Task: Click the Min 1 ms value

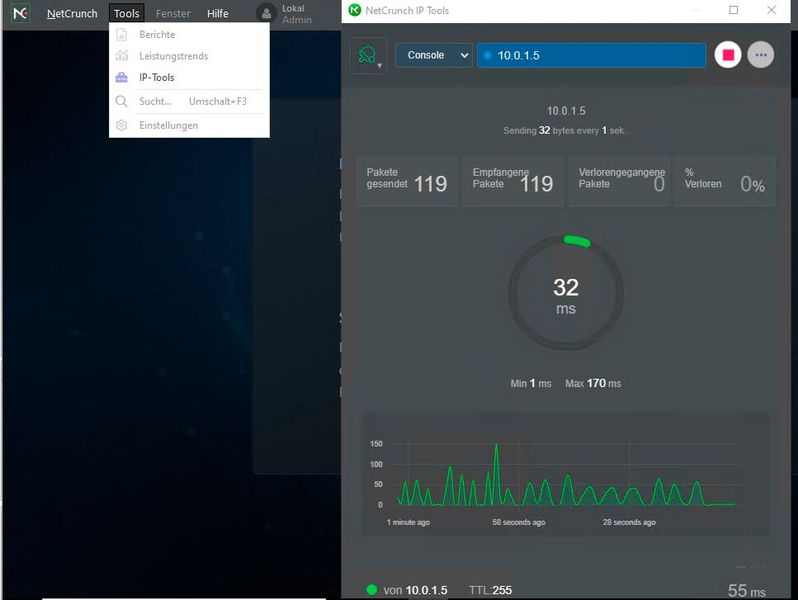Action: pyautogui.click(x=531, y=383)
